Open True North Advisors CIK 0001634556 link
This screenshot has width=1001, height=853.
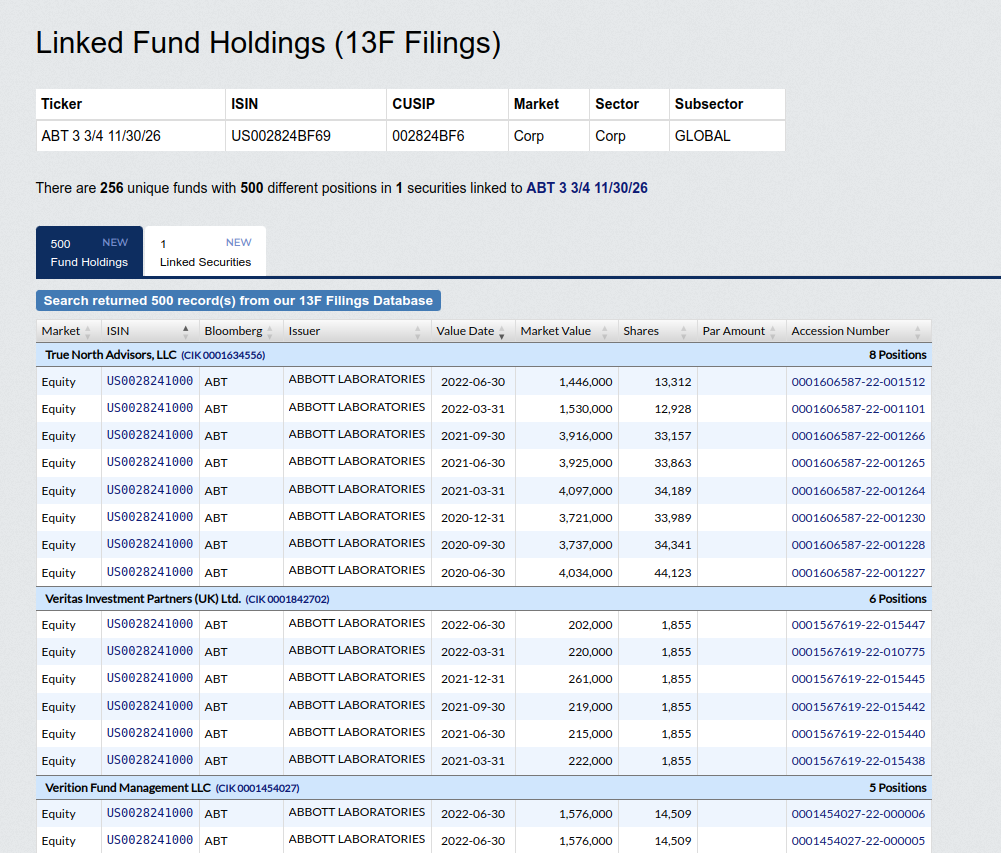coord(223,356)
